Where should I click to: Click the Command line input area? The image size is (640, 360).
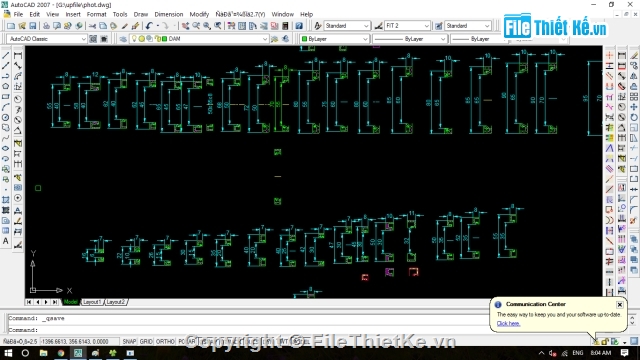245,330
